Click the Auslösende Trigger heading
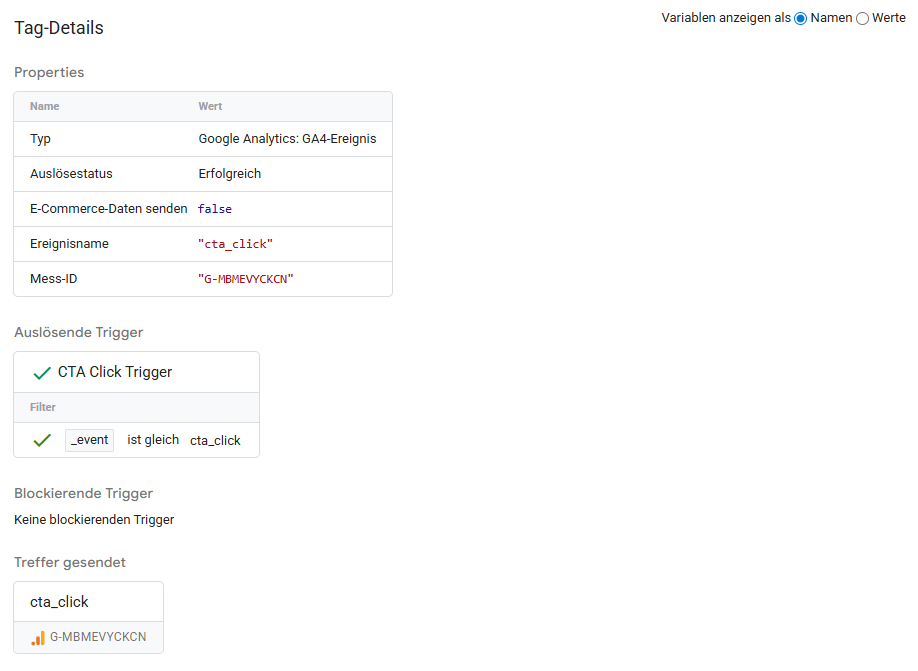Image resolution: width=918 pixels, height=671 pixels. (78, 333)
